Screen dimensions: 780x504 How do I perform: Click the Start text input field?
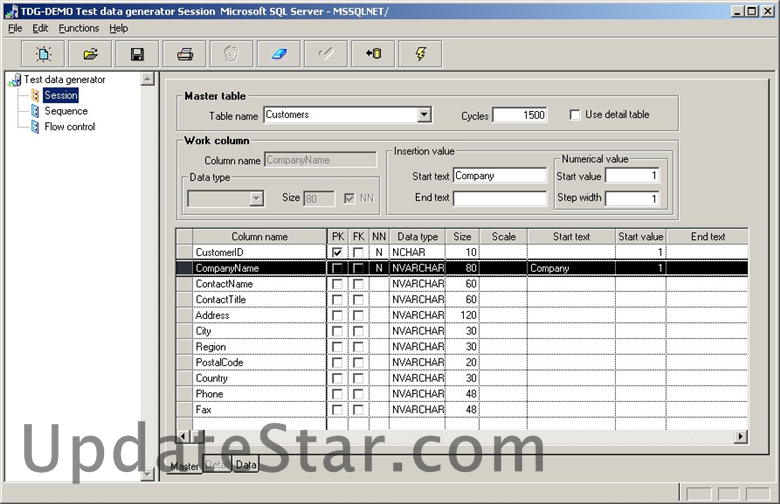[500, 176]
